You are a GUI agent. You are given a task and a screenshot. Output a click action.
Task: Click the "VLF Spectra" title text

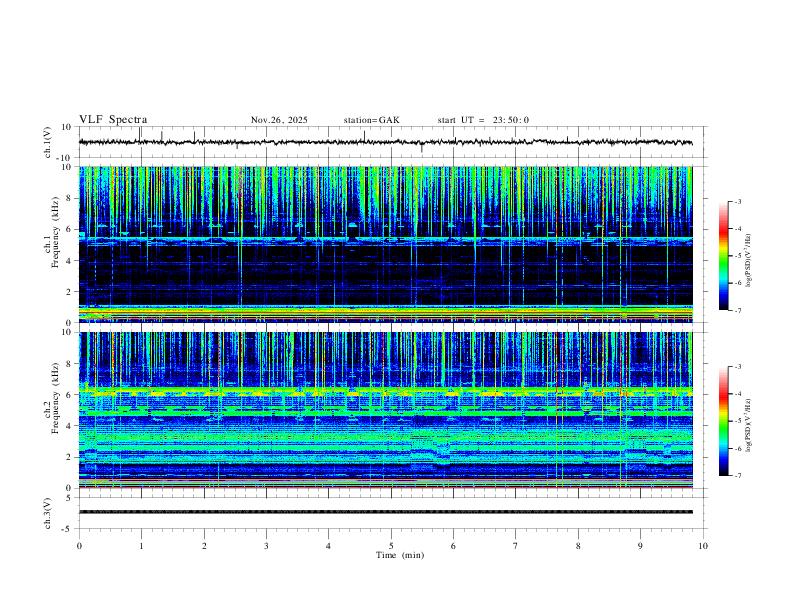[x=113, y=120]
